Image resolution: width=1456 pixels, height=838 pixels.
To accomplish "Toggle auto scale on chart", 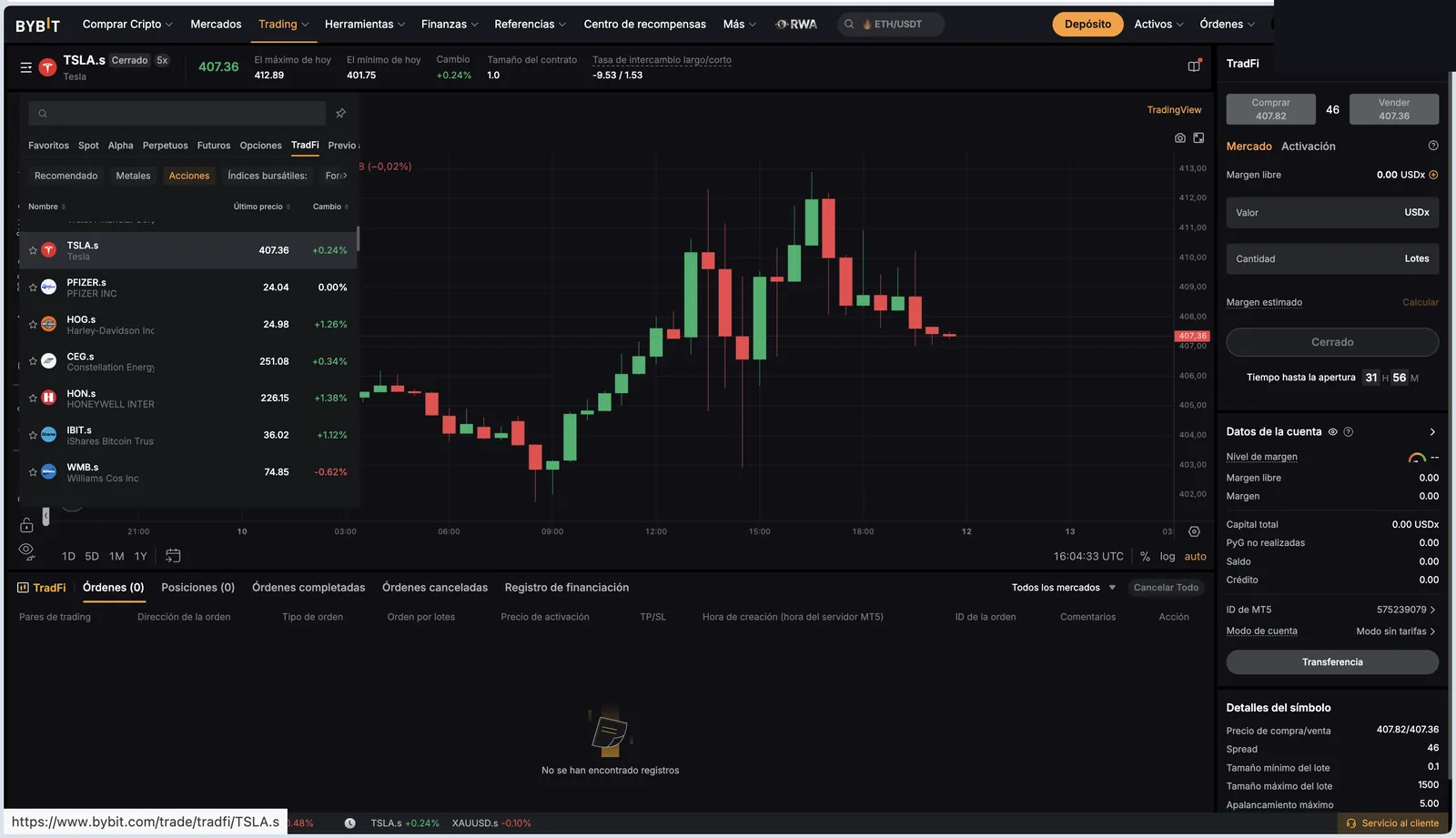I will click(1196, 557).
